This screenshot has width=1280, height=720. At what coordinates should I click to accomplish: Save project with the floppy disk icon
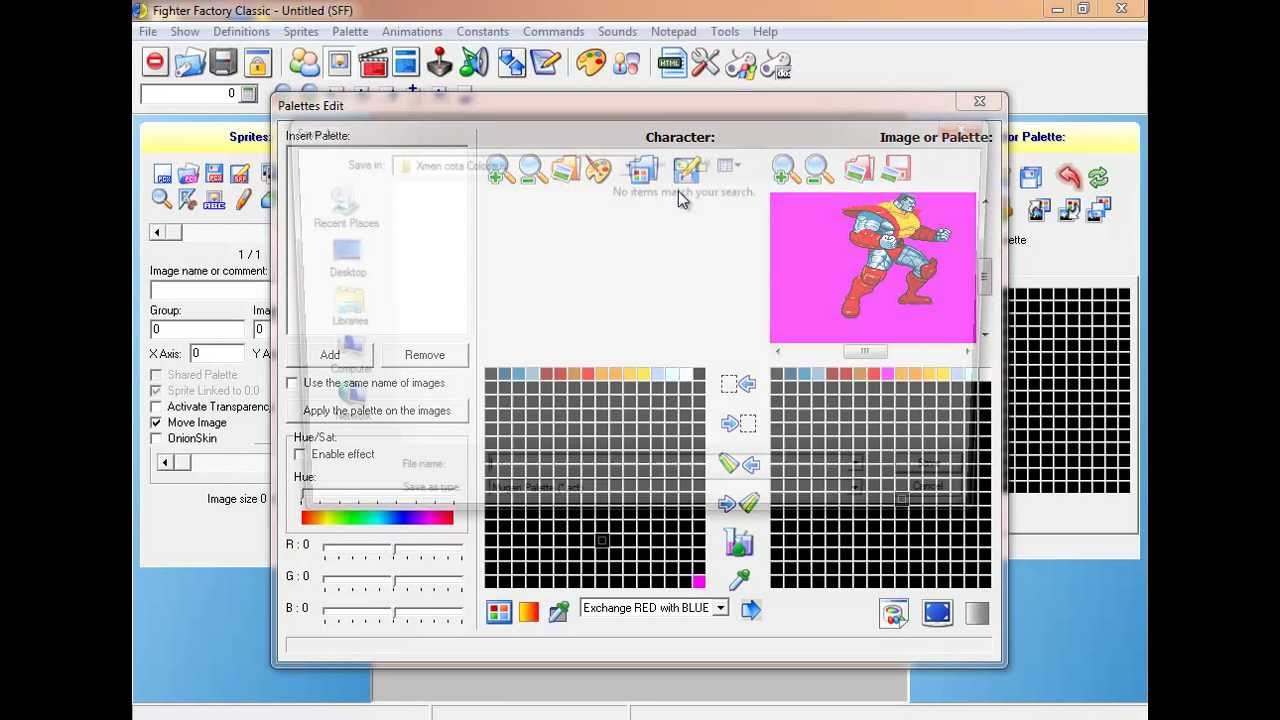click(223, 63)
